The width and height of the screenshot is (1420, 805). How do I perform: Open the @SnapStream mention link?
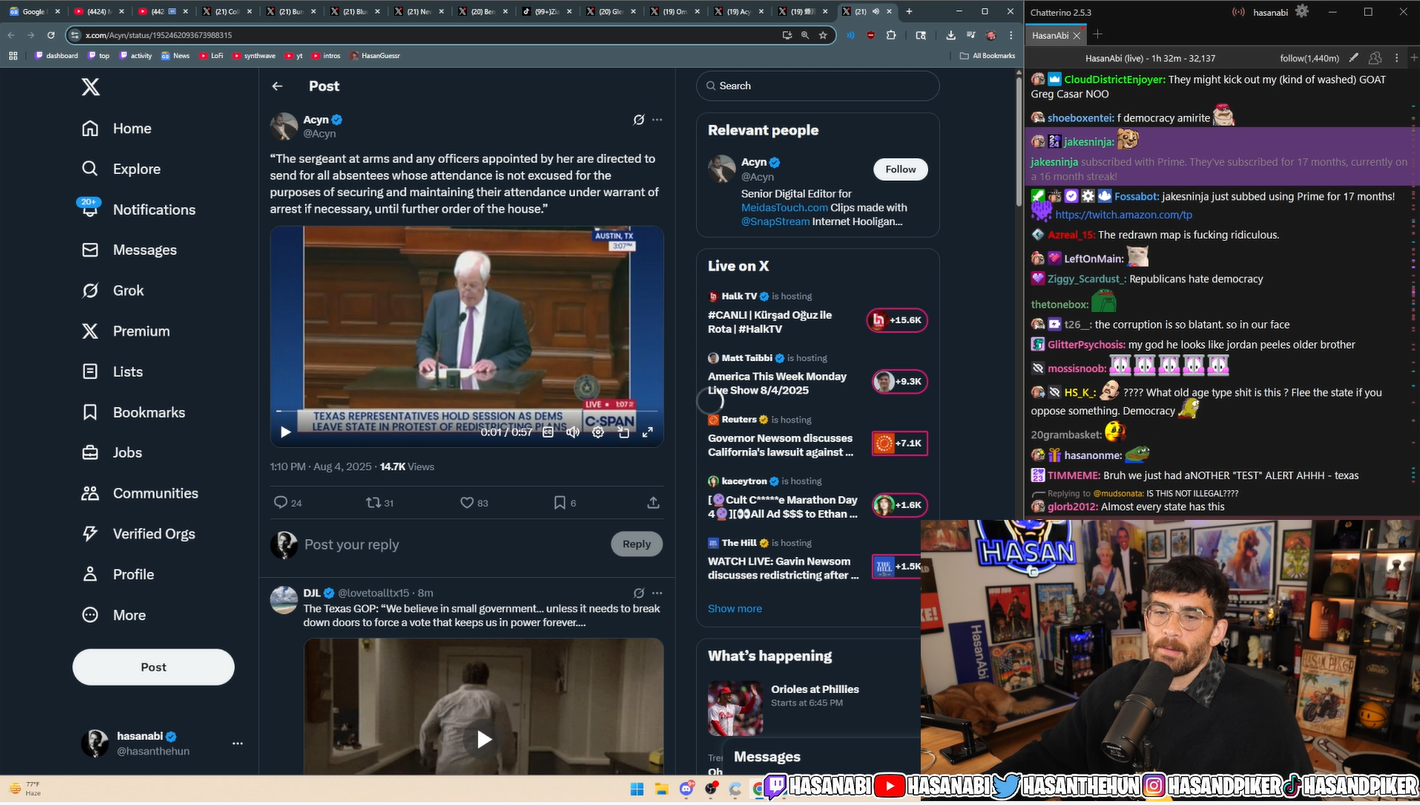coord(775,221)
